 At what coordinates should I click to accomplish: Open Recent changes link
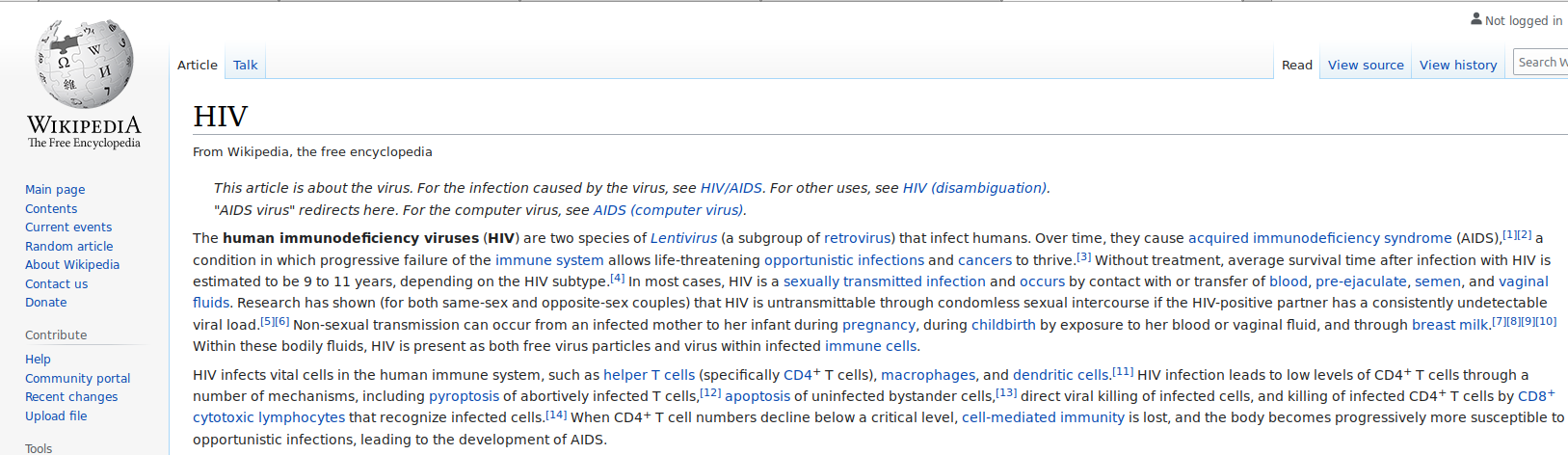[x=71, y=396]
